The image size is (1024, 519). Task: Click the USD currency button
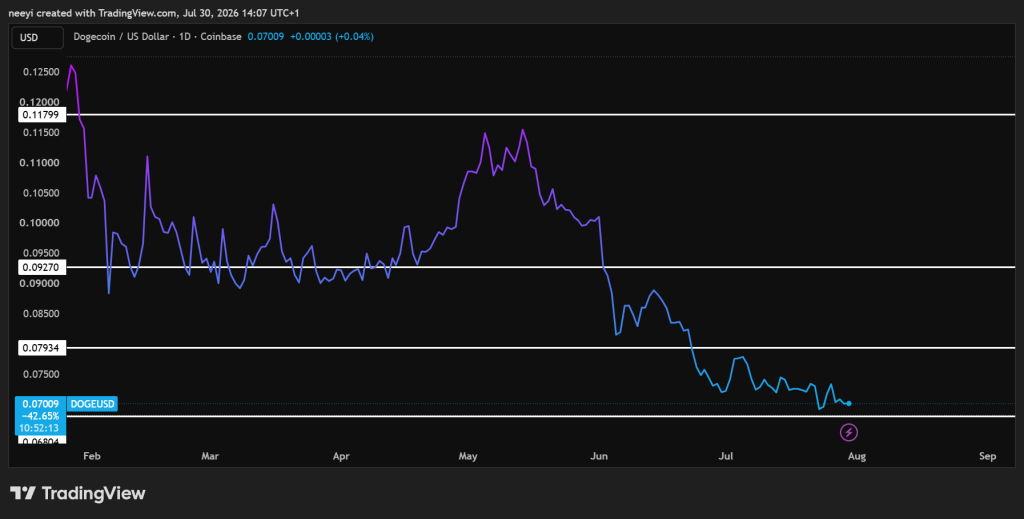tap(37, 38)
